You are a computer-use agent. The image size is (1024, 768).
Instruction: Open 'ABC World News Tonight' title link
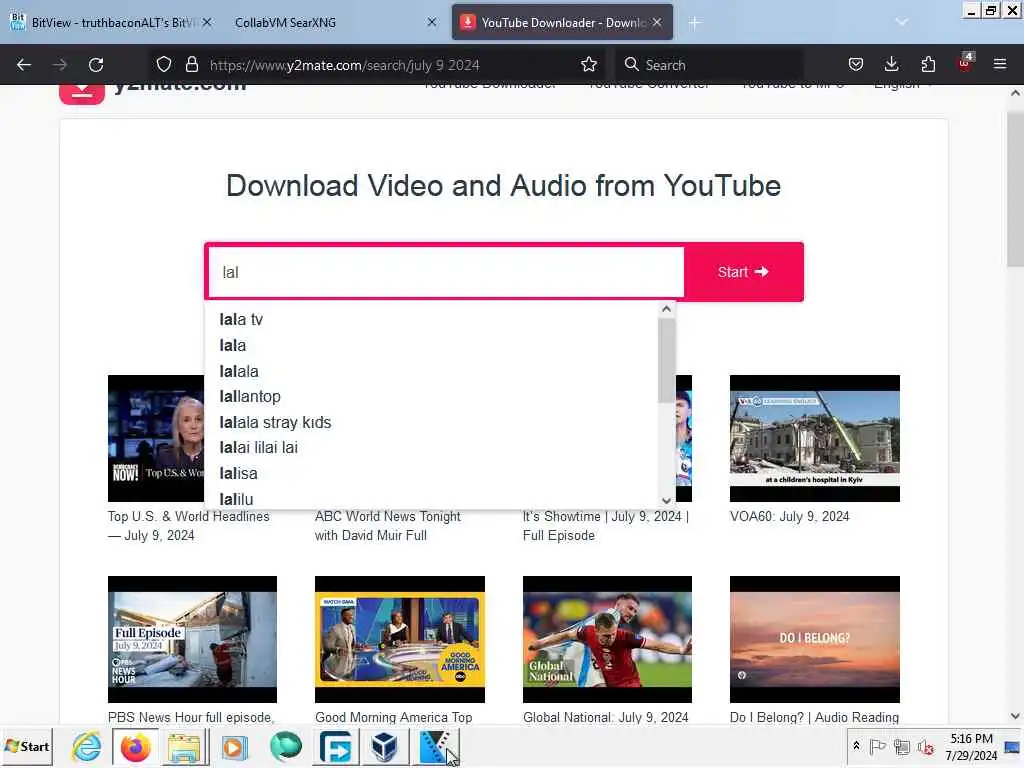click(387, 526)
